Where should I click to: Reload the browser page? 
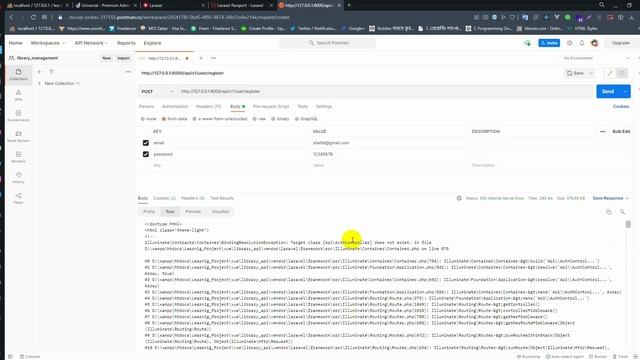point(33,18)
